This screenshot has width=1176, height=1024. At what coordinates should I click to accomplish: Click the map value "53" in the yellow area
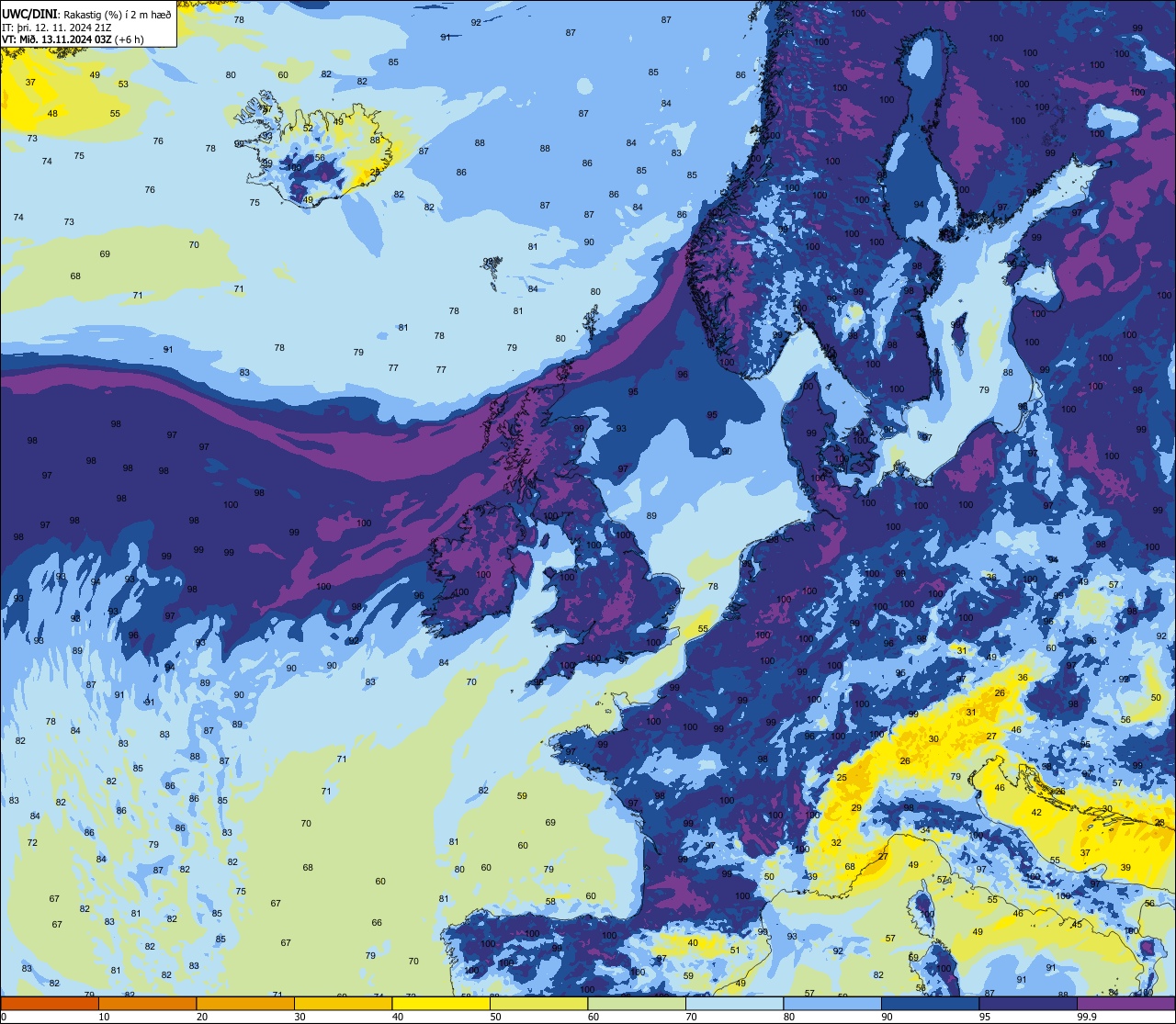(123, 84)
